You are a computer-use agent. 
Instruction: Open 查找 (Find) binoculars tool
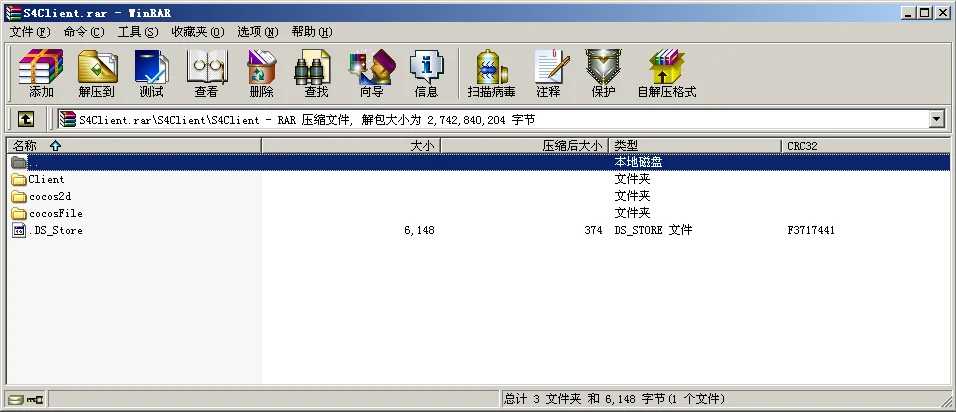click(316, 74)
